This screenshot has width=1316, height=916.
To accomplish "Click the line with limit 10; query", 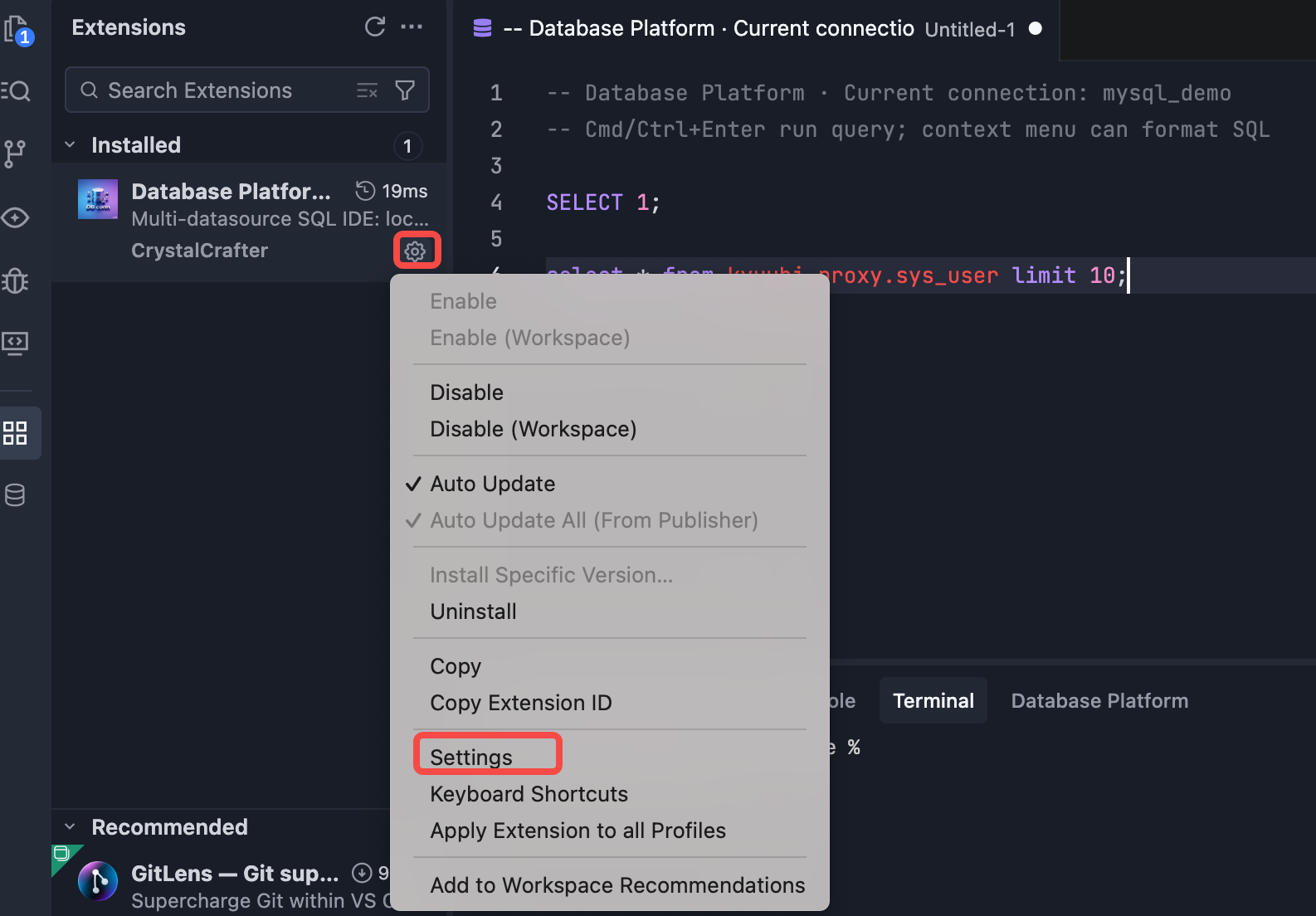I will point(838,275).
